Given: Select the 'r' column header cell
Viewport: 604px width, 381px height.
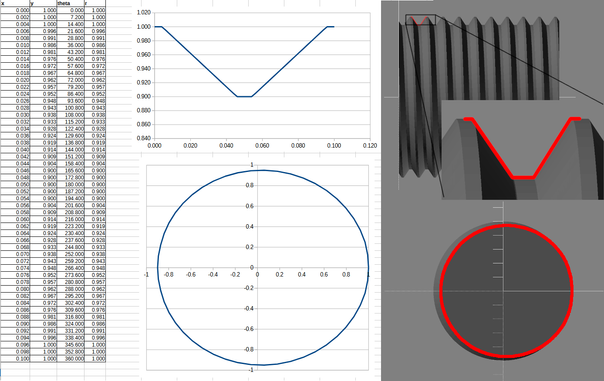Looking at the screenshot, I should click(x=95, y=3).
